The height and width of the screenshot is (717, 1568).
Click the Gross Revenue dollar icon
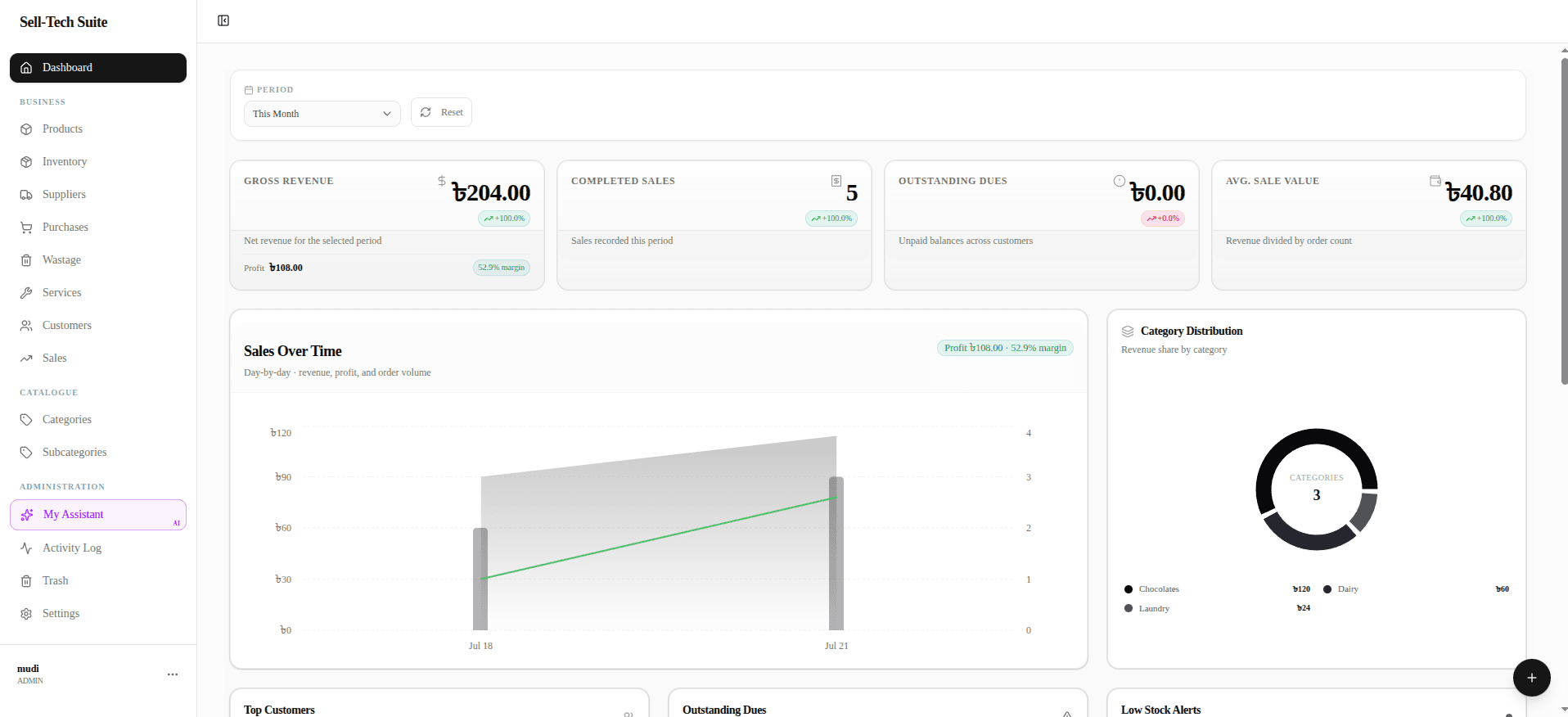point(442,181)
